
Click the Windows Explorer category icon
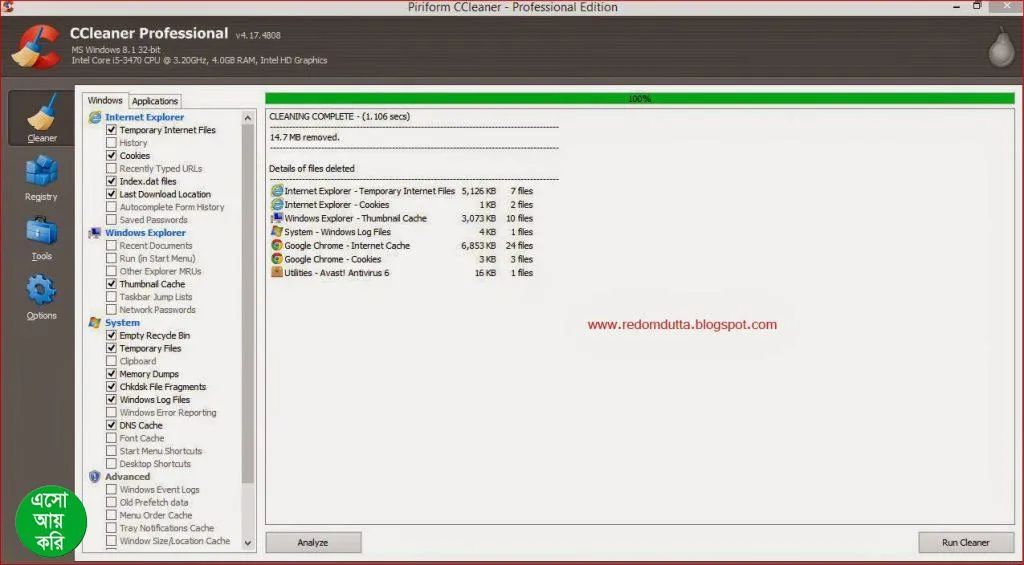coord(95,233)
